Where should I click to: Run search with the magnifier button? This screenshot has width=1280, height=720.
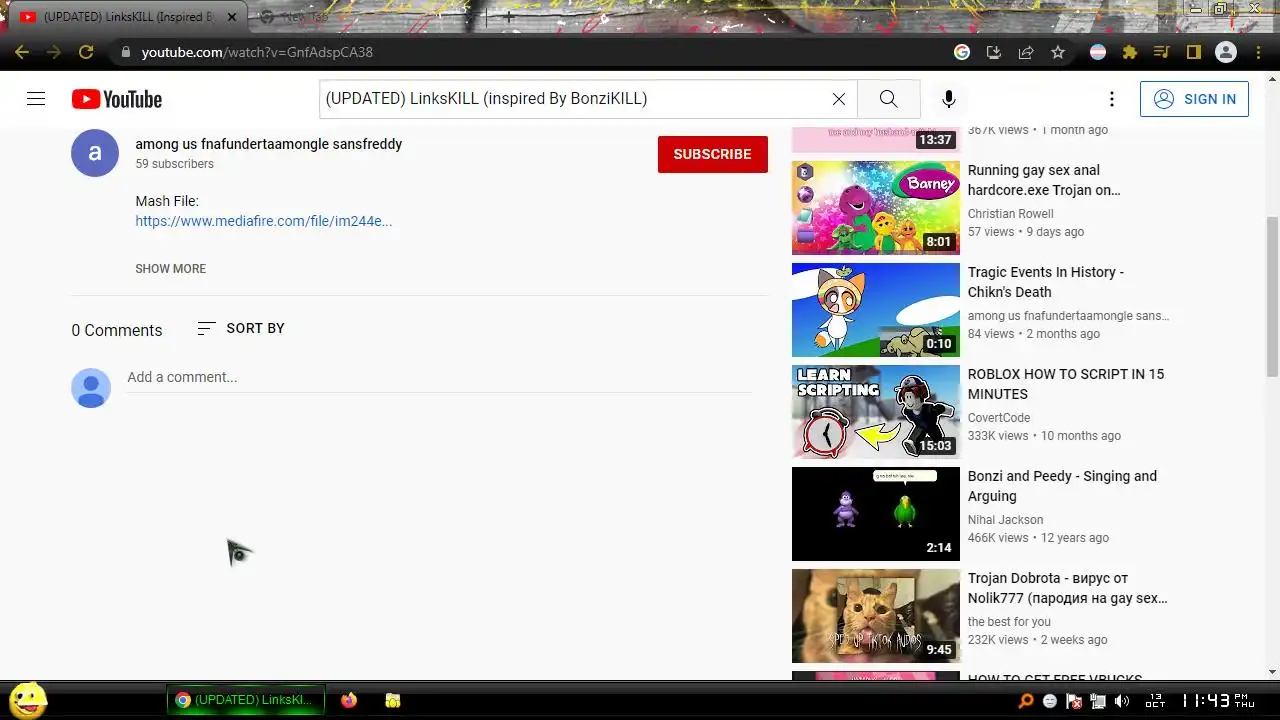pos(888,99)
